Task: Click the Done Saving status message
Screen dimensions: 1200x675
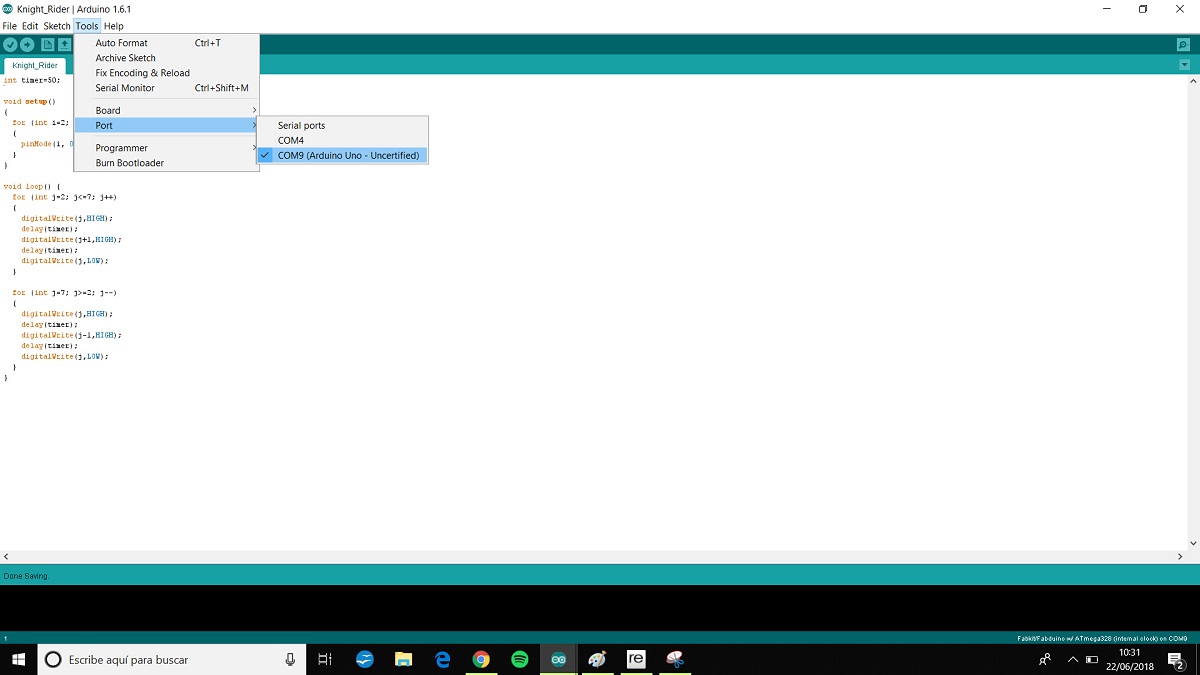Action: coord(26,576)
